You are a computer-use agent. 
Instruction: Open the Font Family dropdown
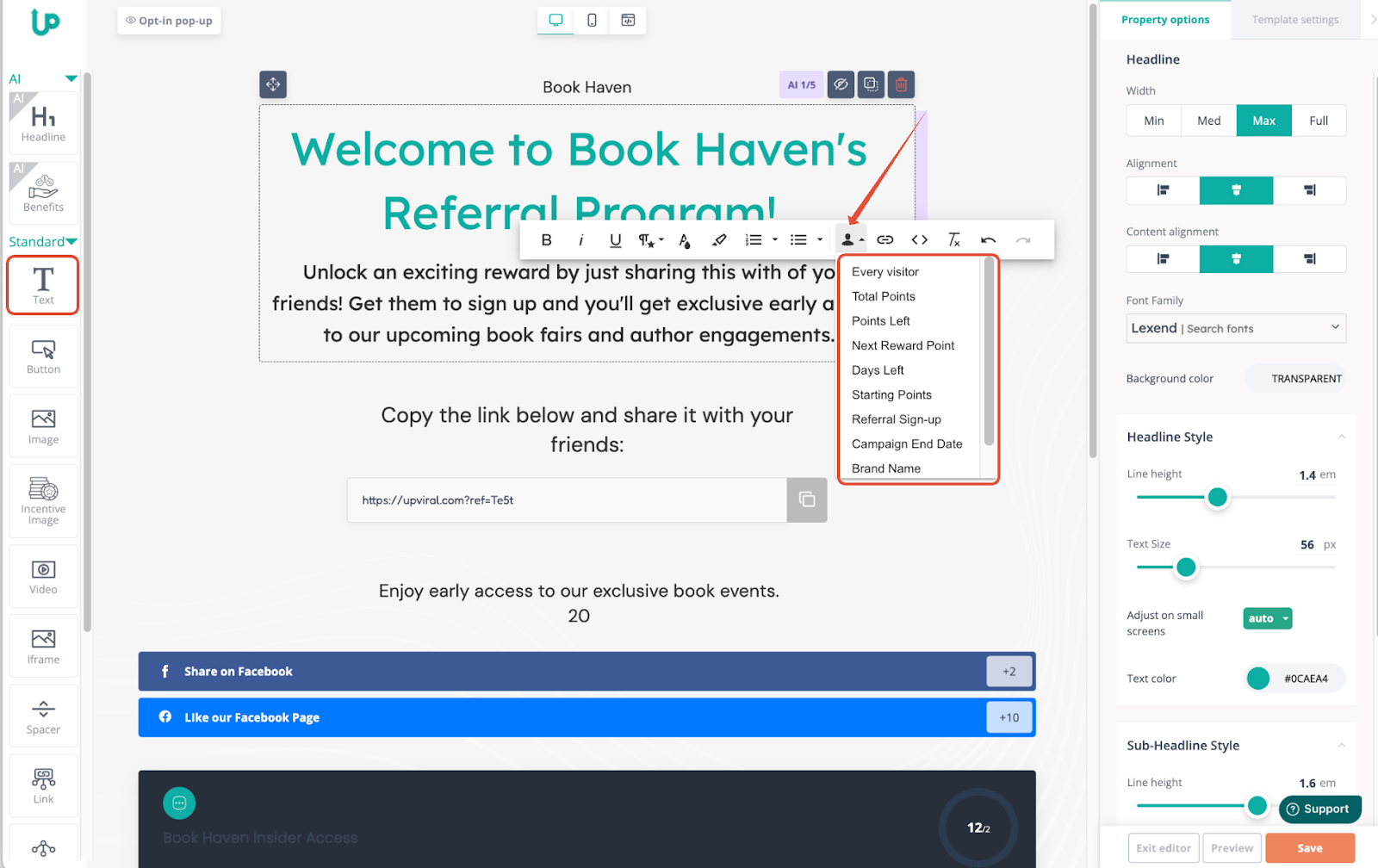[1236, 328]
